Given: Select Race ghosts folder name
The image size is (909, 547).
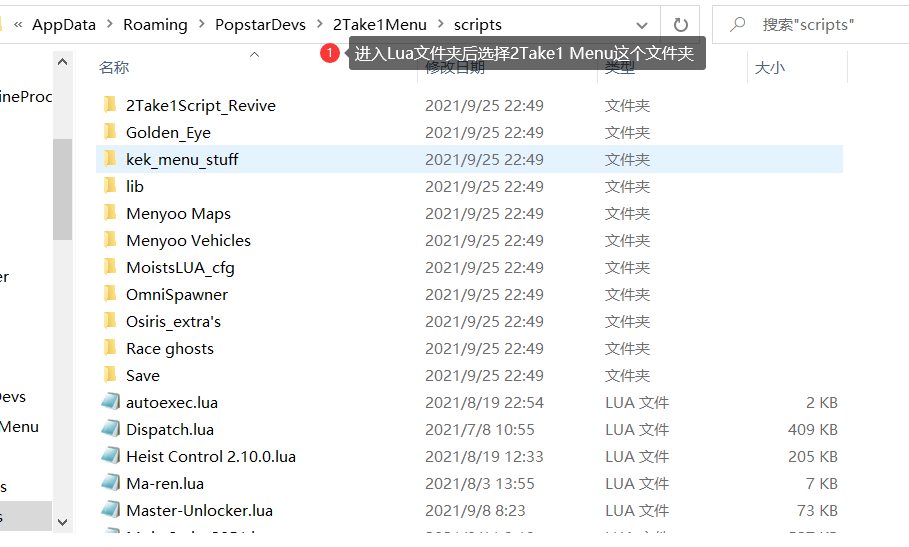Looking at the screenshot, I should click(x=170, y=349).
